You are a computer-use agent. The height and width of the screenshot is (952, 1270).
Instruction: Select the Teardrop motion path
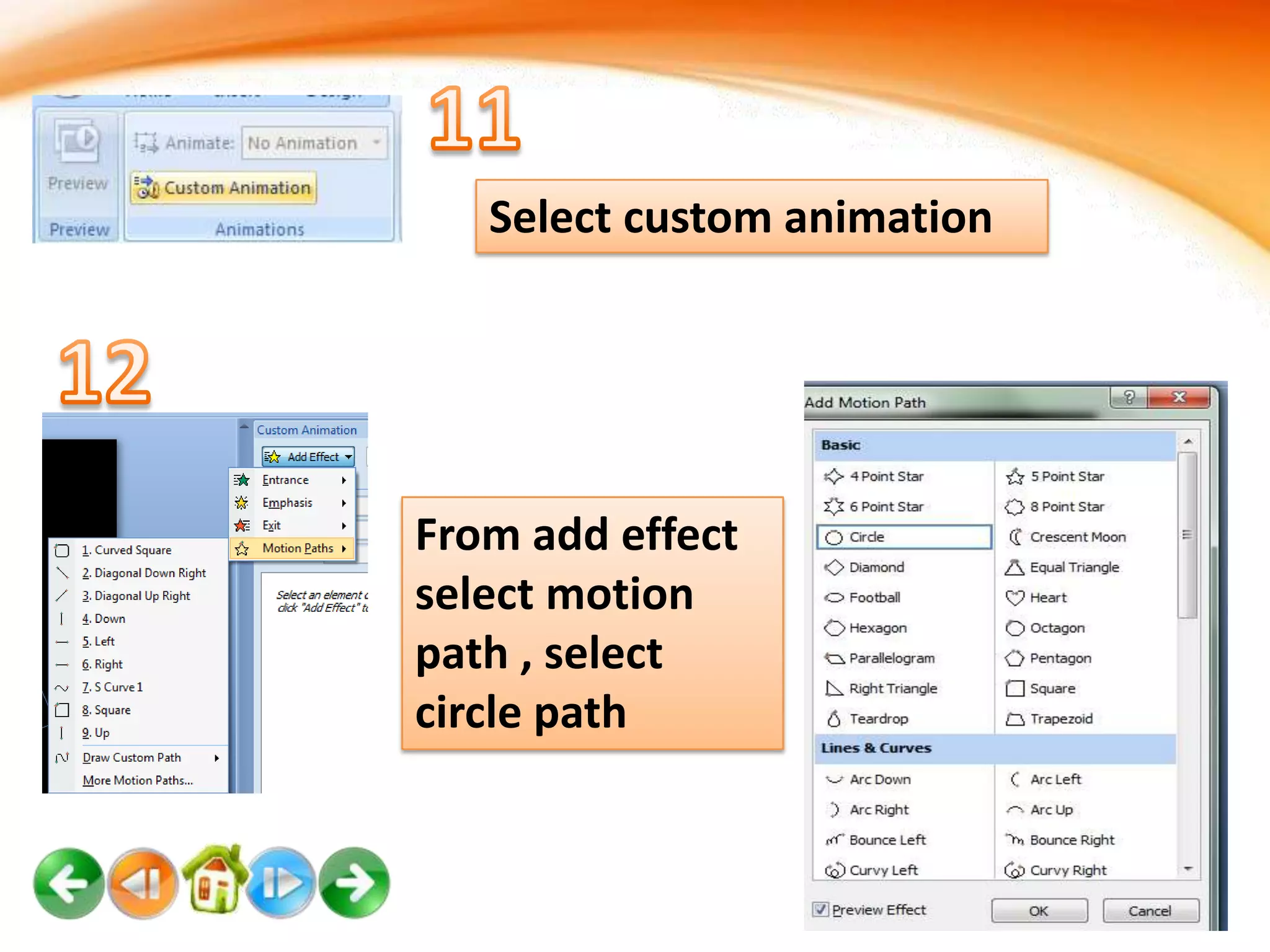(x=878, y=719)
